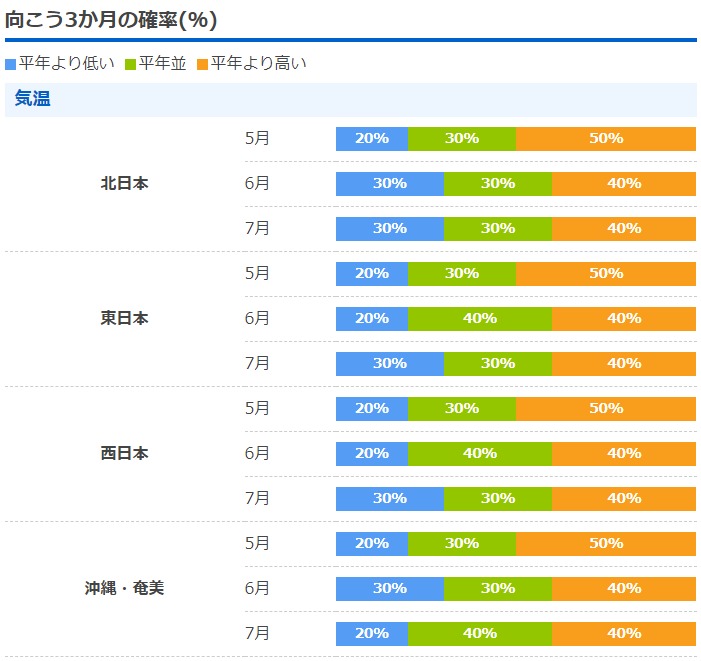Click 沖縄・奄美 7月 green 40% bar segment

[x=480, y=634]
